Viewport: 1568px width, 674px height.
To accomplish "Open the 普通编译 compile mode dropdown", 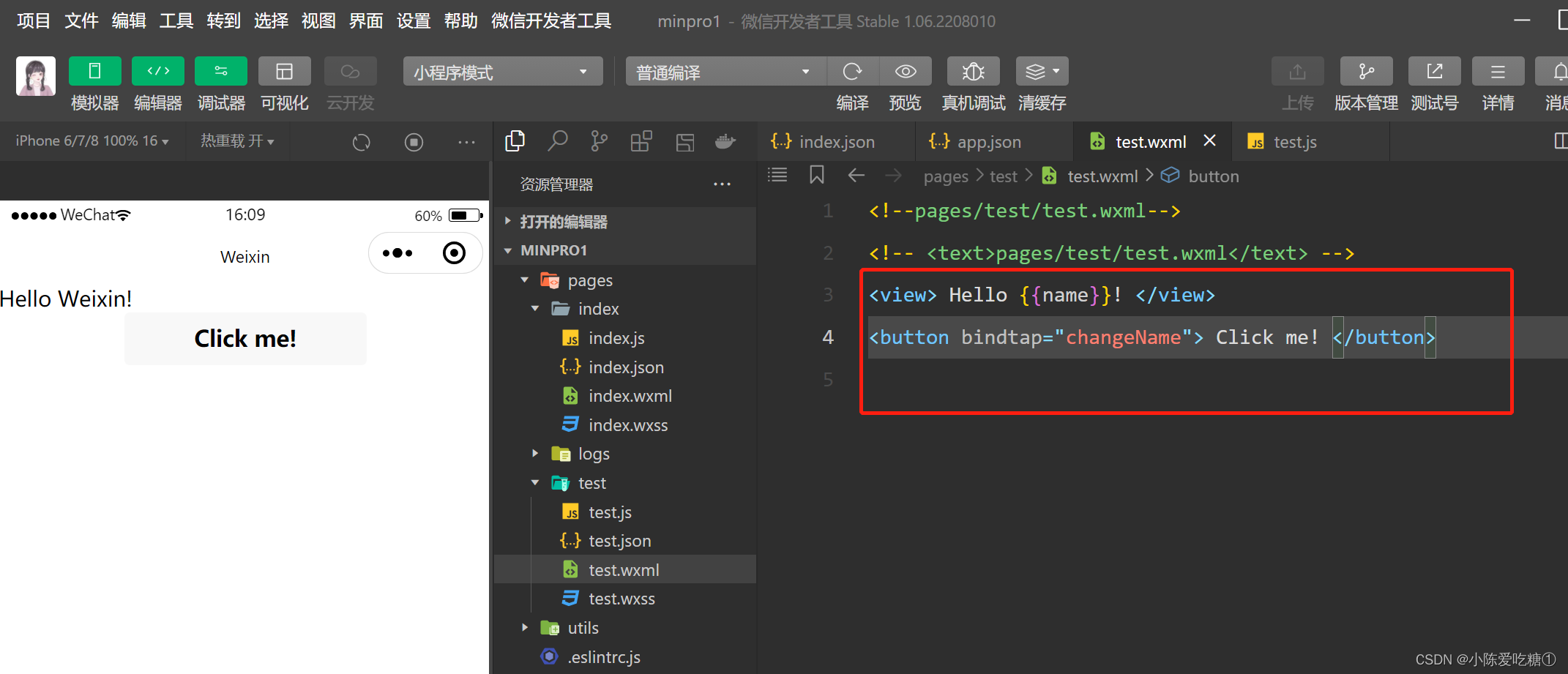I will (725, 71).
